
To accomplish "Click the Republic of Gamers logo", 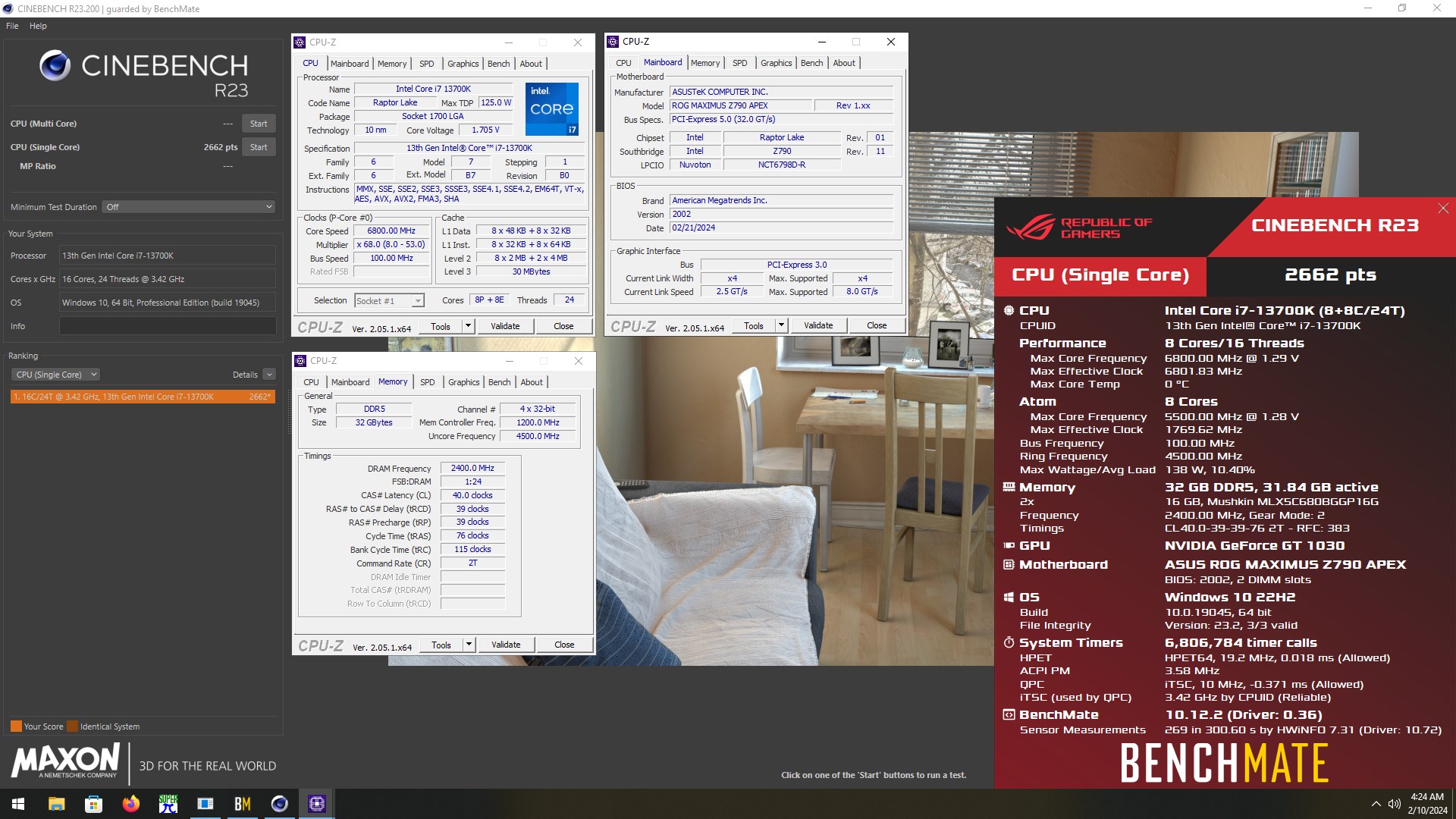I will click(1078, 227).
